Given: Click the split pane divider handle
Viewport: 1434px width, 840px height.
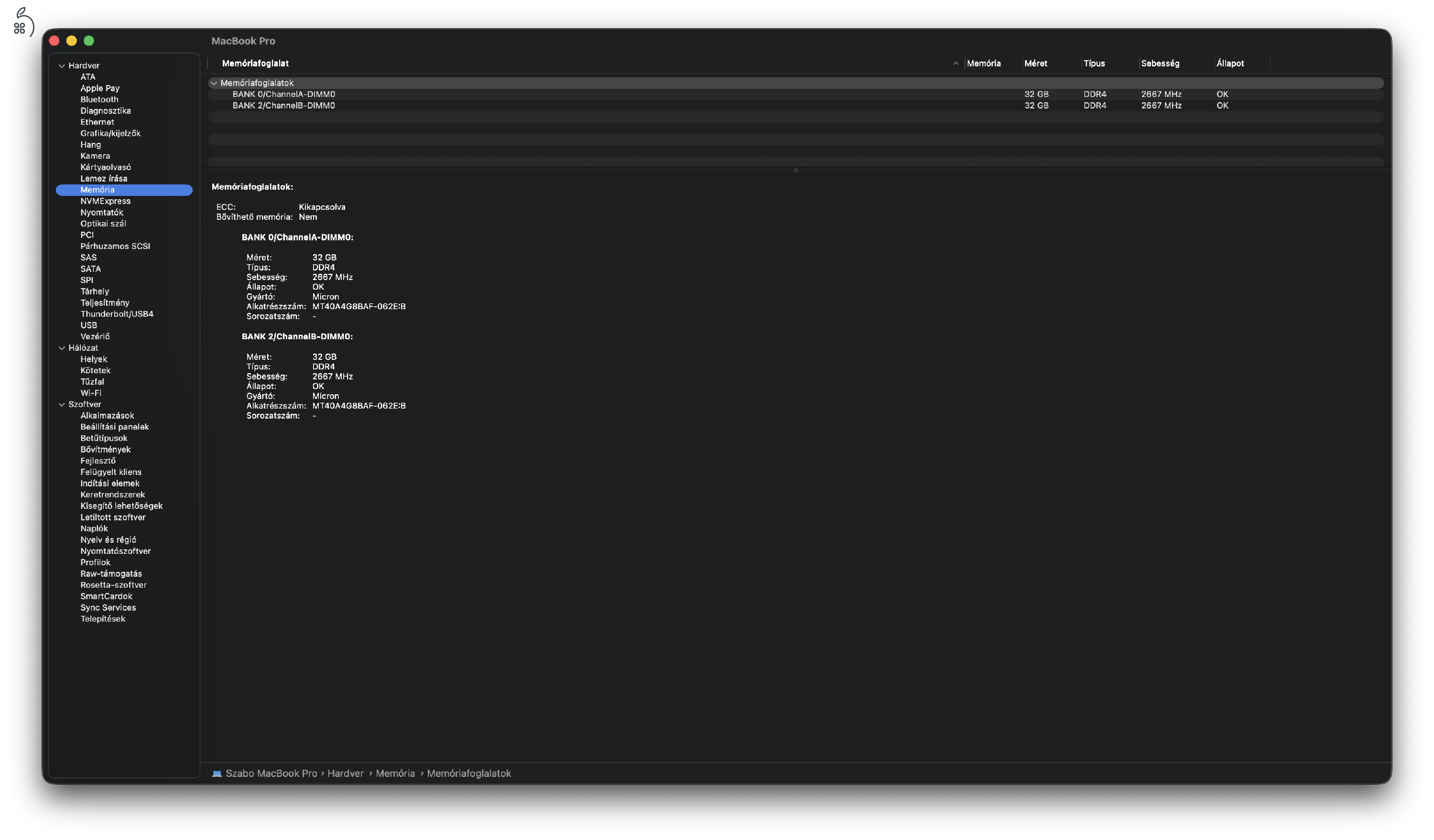Looking at the screenshot, I should tap(795, 170).
